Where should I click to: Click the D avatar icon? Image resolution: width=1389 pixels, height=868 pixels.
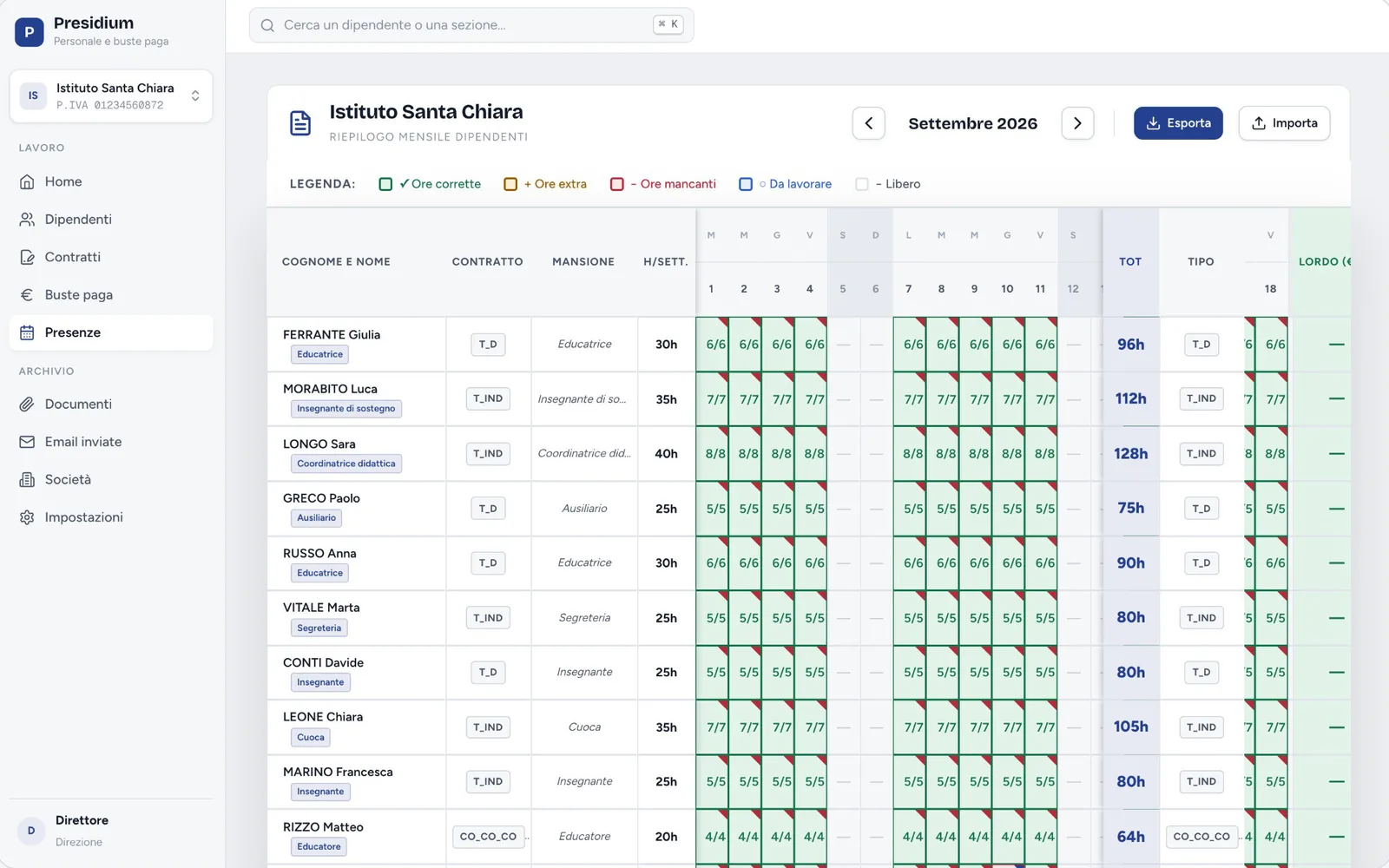pos(31,831)
